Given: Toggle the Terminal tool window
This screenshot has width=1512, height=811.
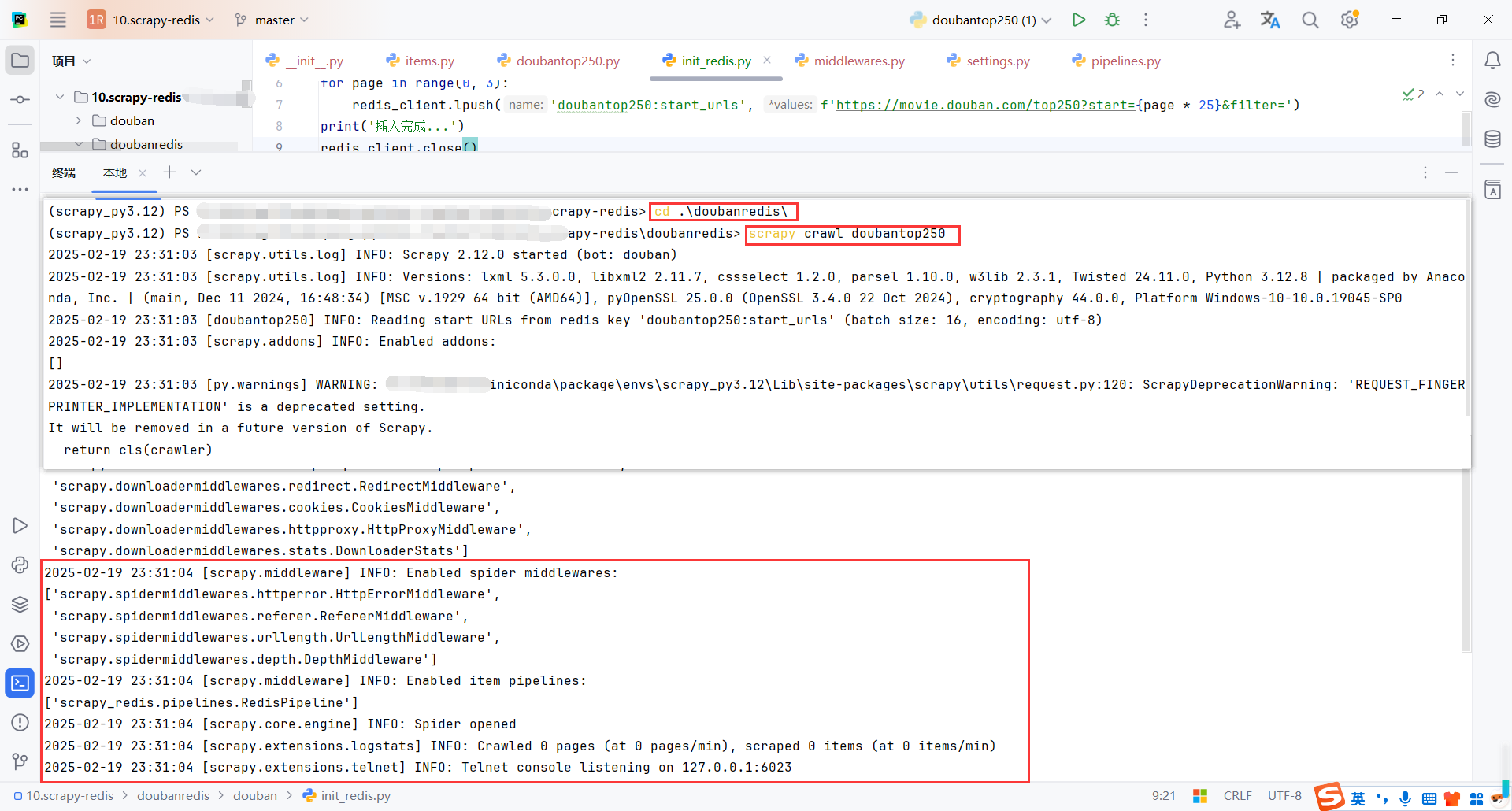Looking at the screenshot, I should 20,683.
